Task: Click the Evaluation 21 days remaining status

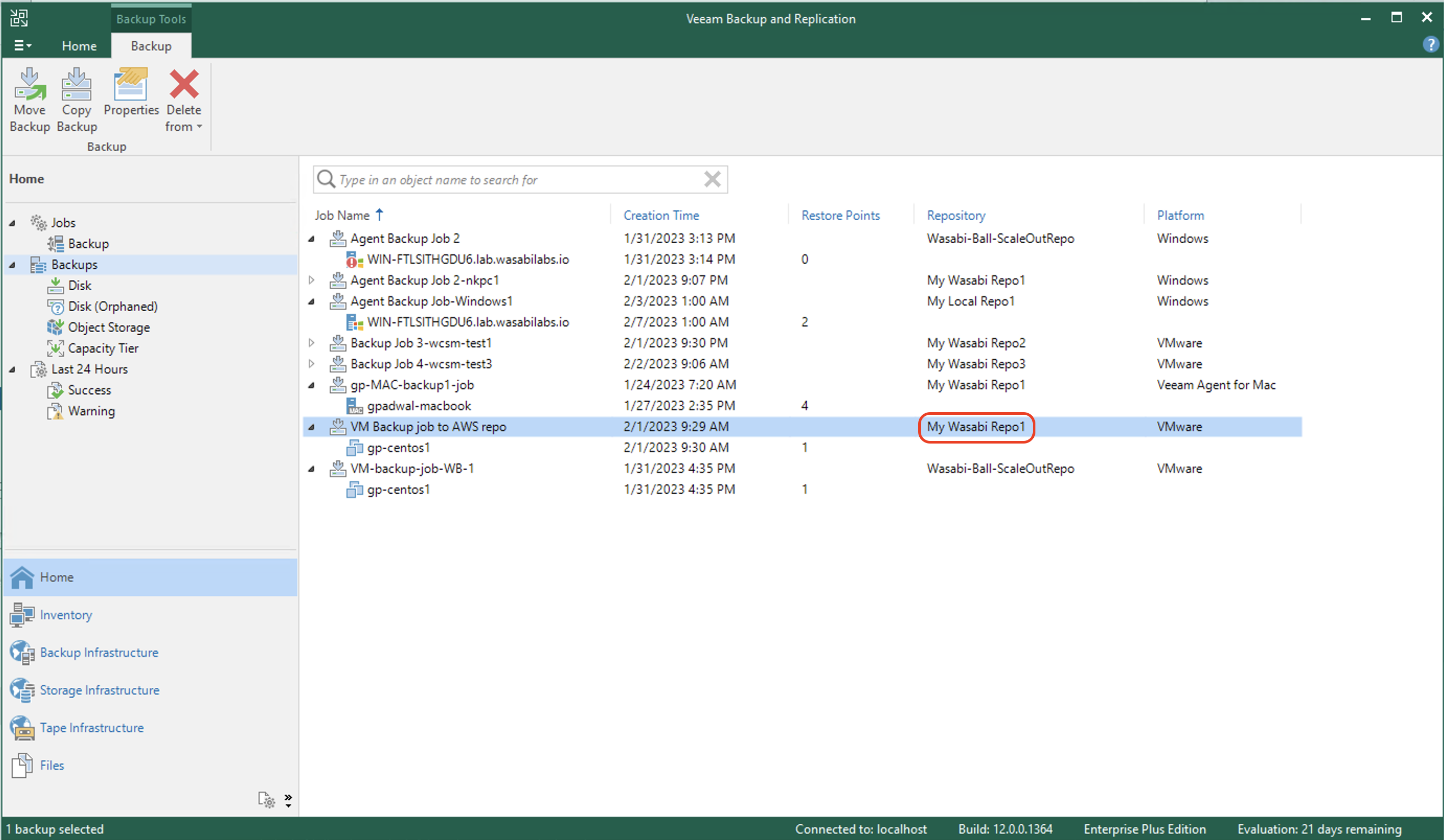Action: [x=1319, y=829]
